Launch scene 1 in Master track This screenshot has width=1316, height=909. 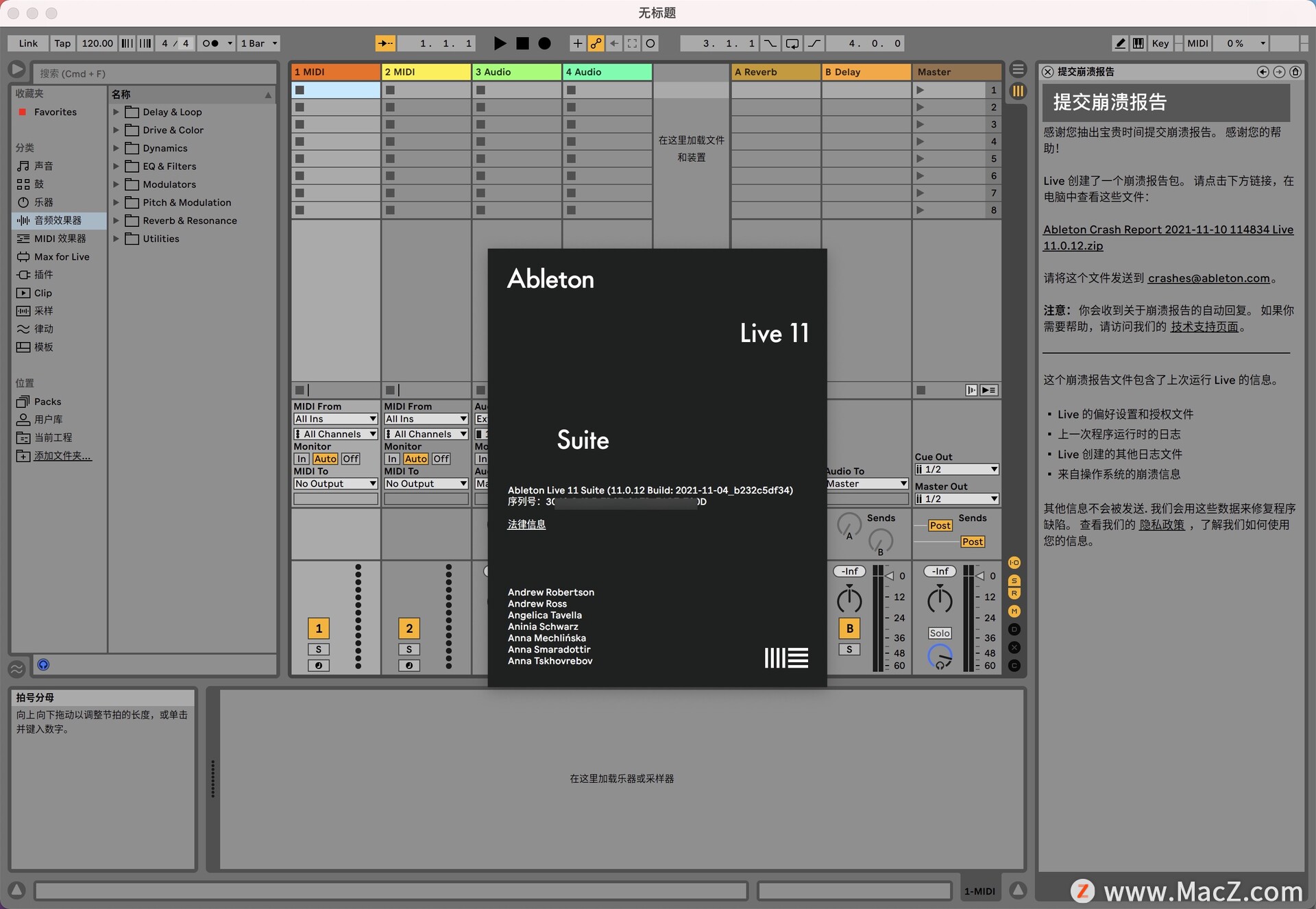(x=921, y=90)
